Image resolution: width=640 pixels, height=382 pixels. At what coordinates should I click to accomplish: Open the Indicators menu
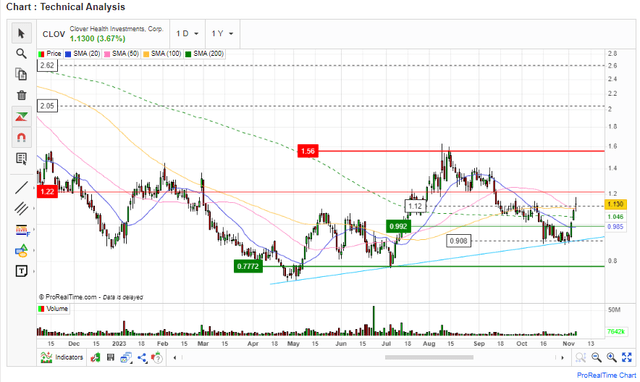(x=62, y=358)
